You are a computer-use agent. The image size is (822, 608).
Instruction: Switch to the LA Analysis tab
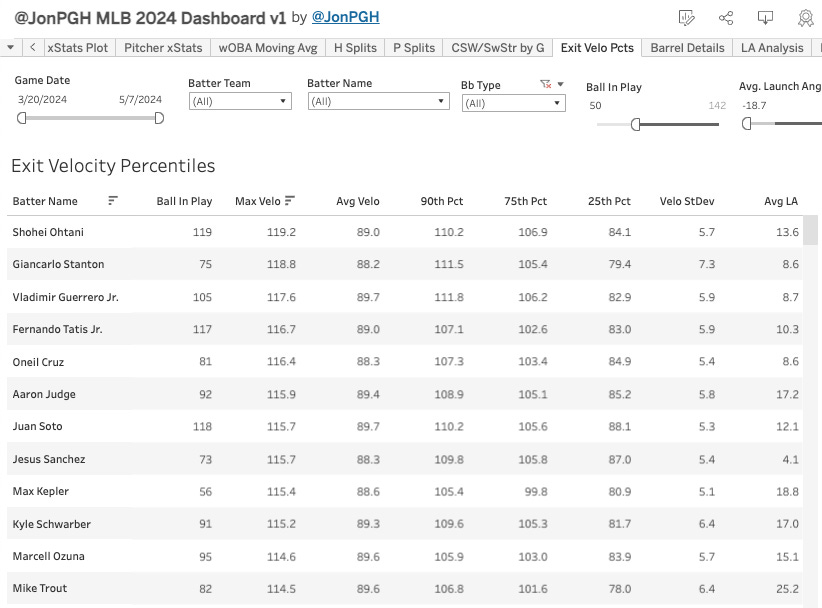click(x=772, y=48)
